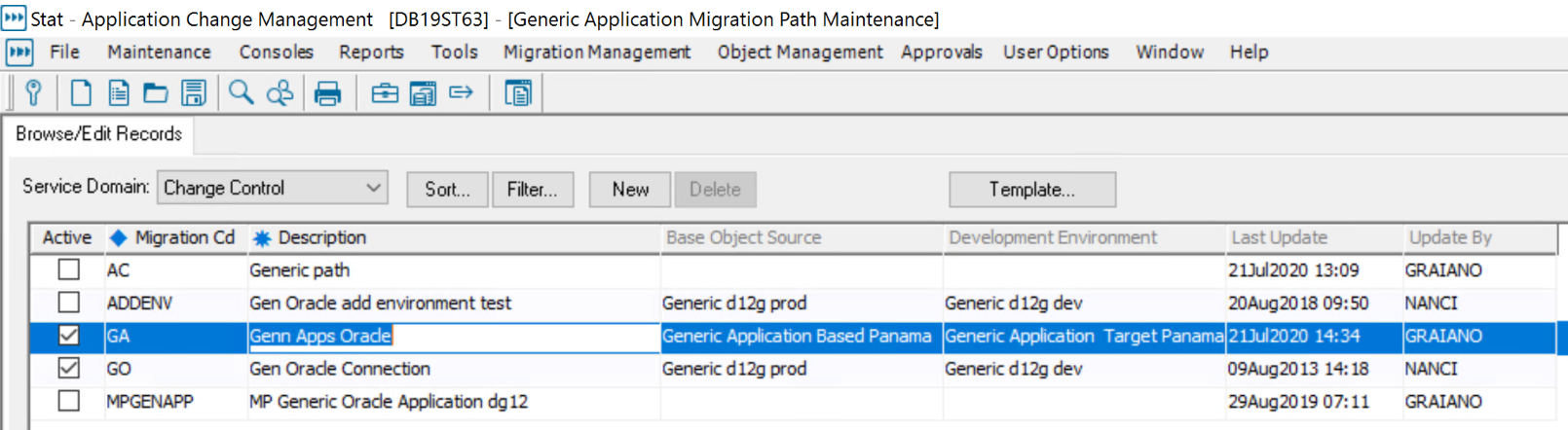This screenshot has height=430, width=1568.
Task: Click the Description field of GA row
Action: point(453,337)
